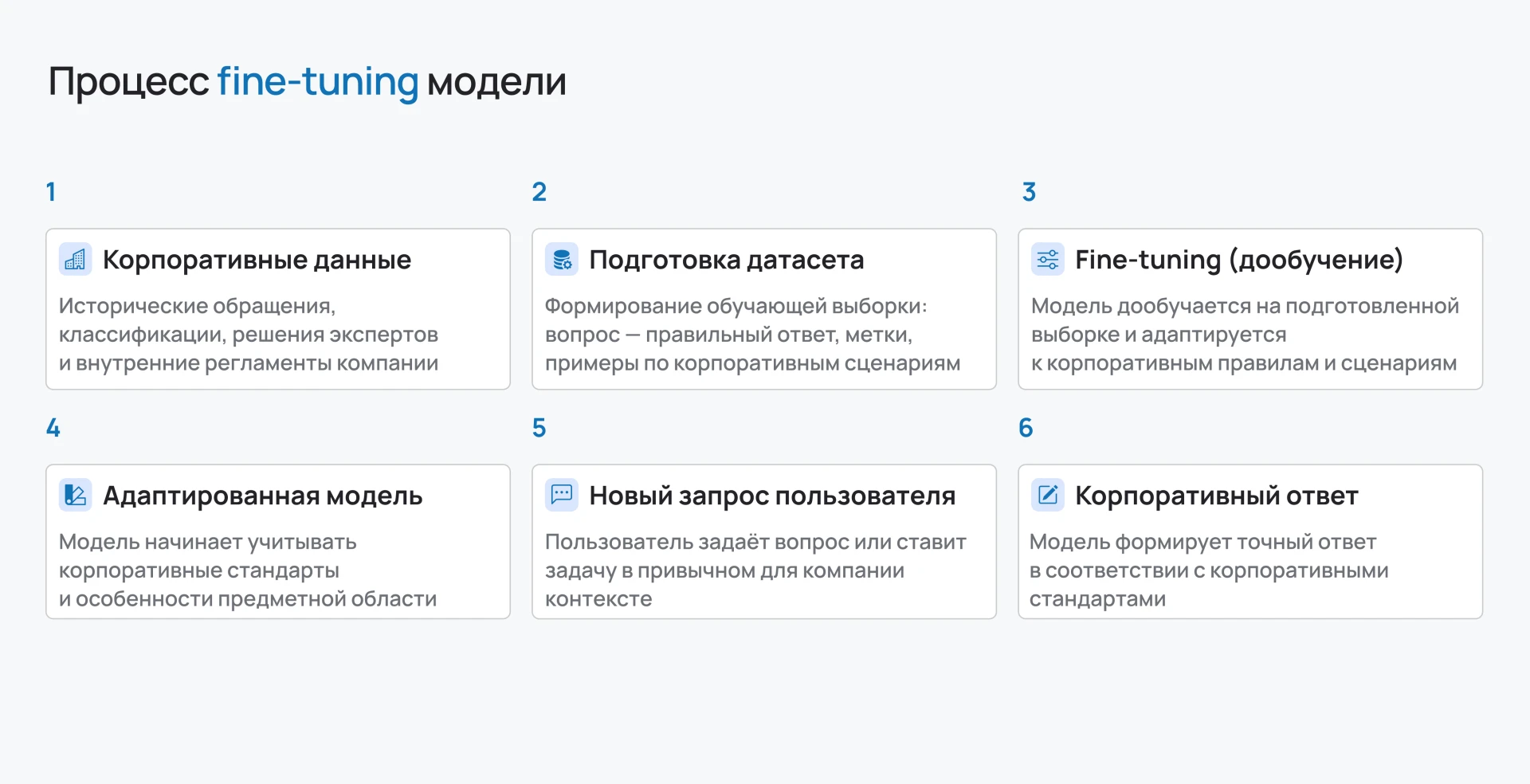Image resolution: width=1530 pixels, height=784 pixels.
Task: Click the text Модель начинает учитывать
Action: 207,542
